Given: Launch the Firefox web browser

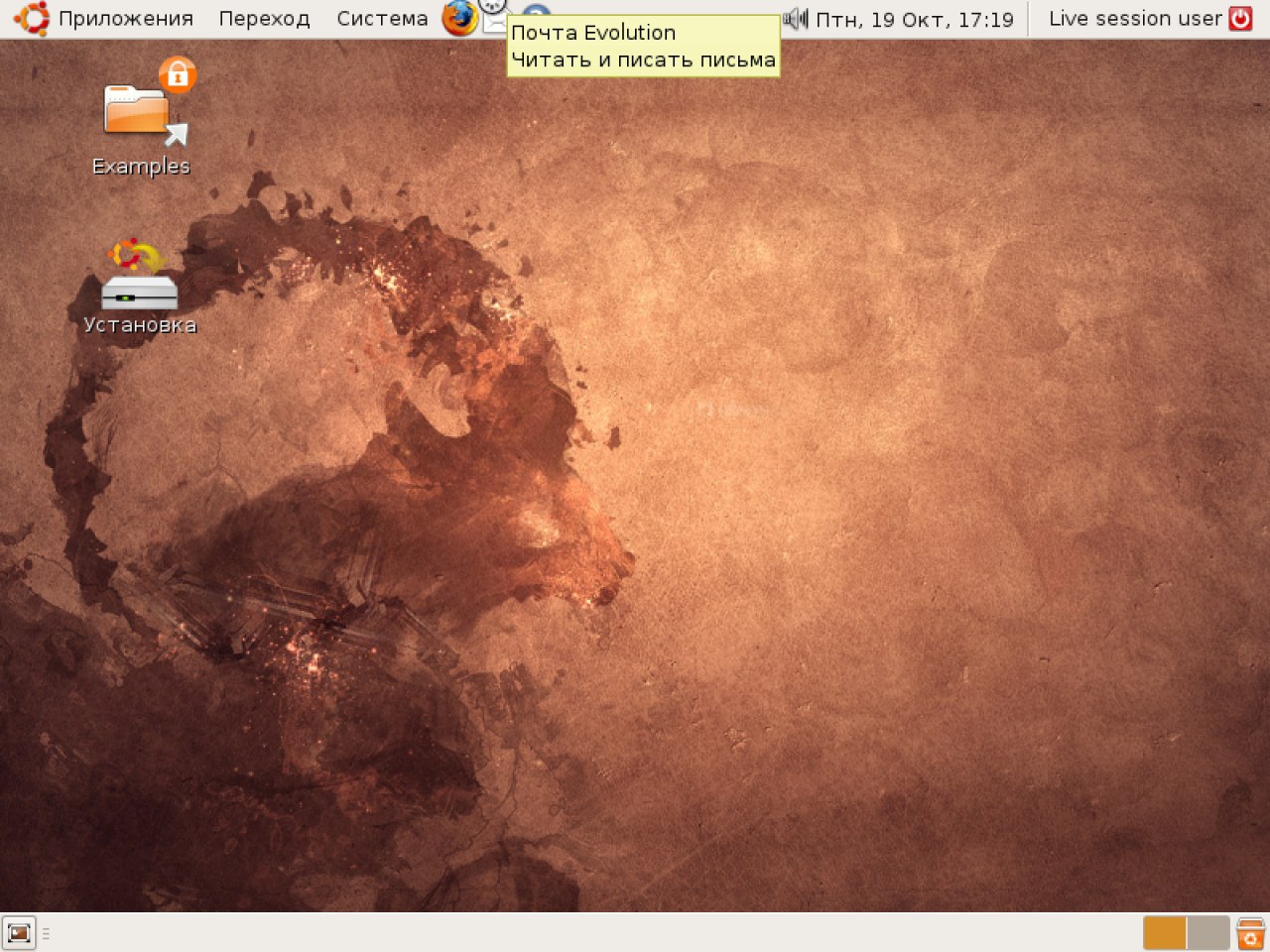Looking at the screenshot, I should click(x=459, y=18).
